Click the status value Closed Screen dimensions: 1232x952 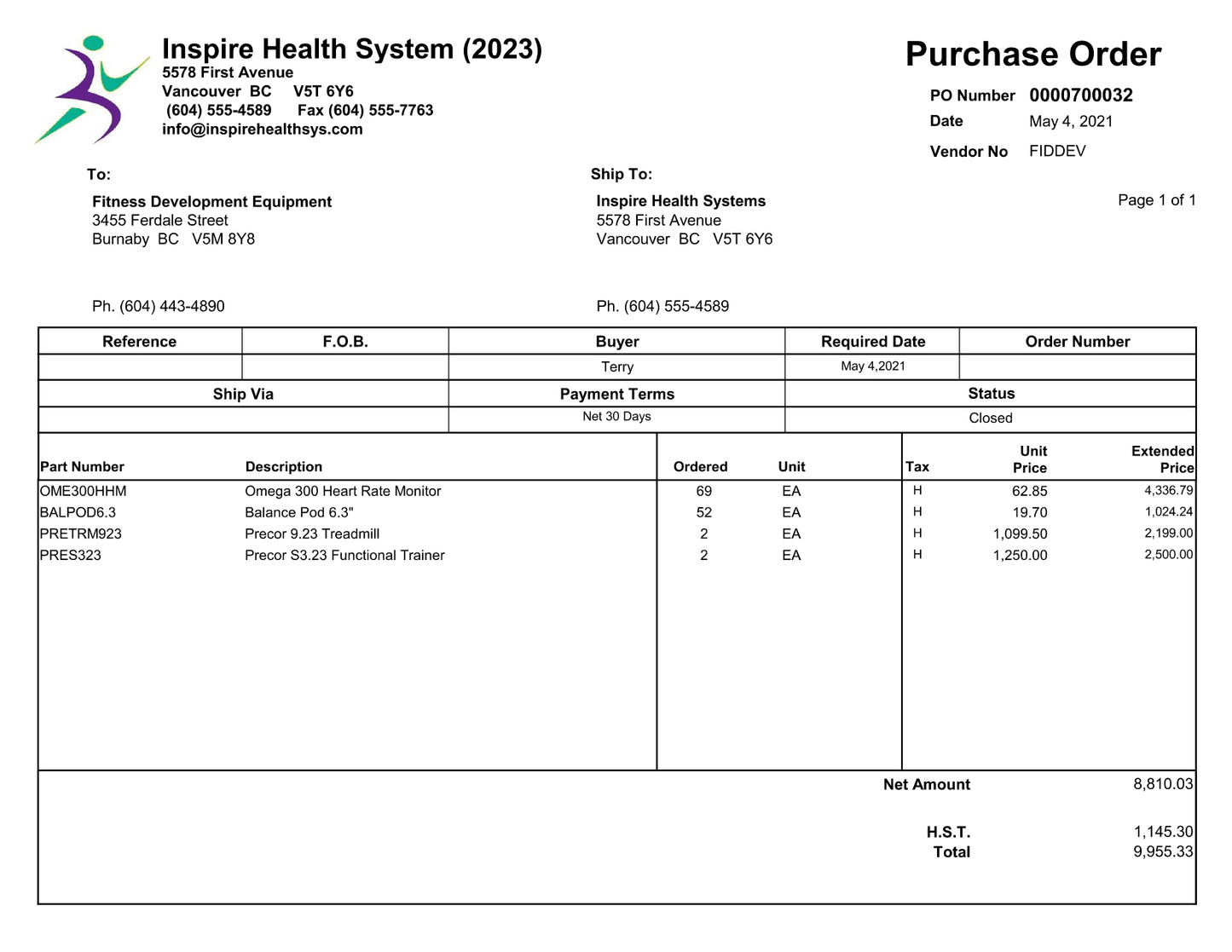tap(991, 418)
